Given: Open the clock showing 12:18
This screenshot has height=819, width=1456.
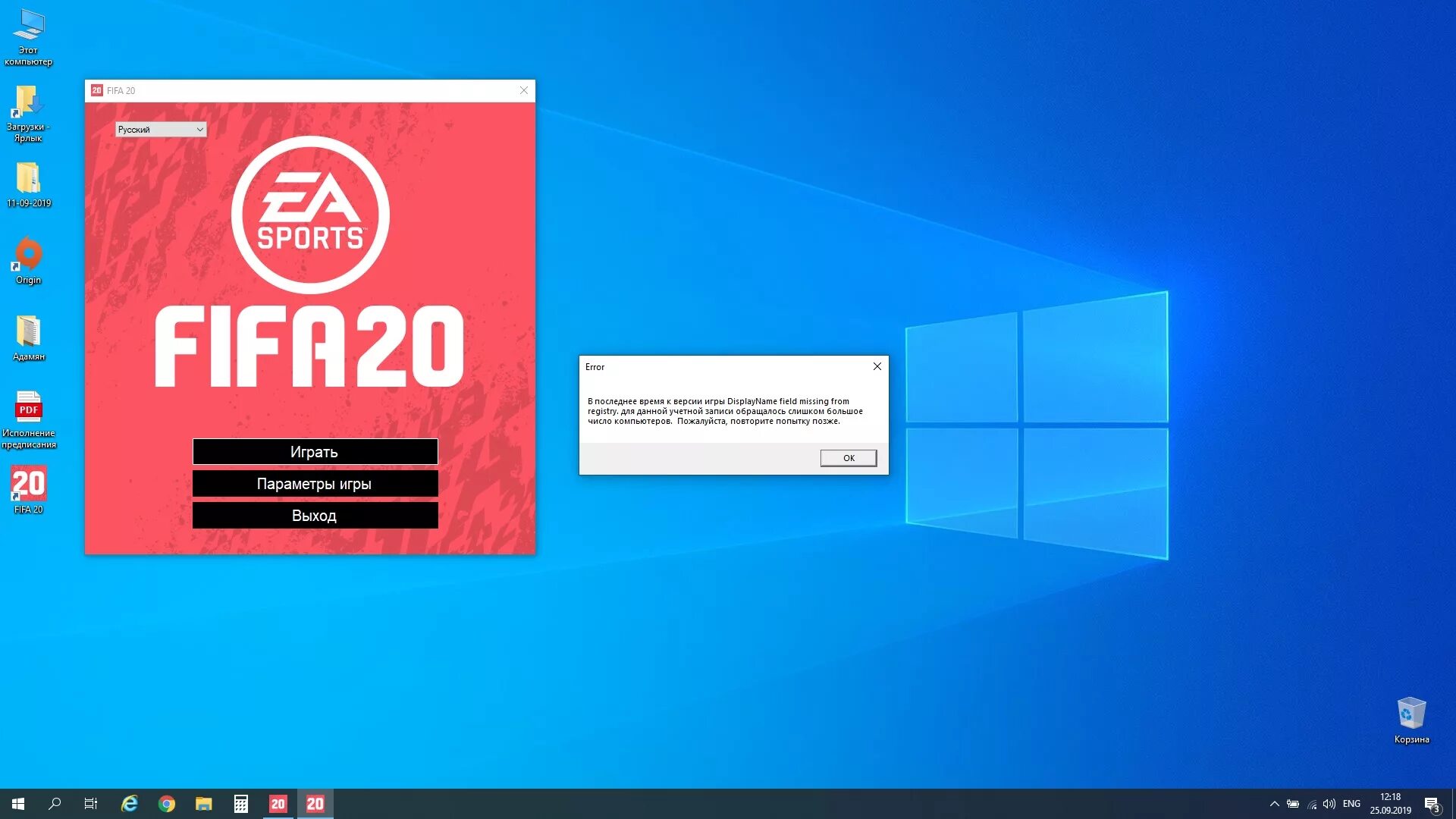Looking at the screenshot, I should [1390, 804].
